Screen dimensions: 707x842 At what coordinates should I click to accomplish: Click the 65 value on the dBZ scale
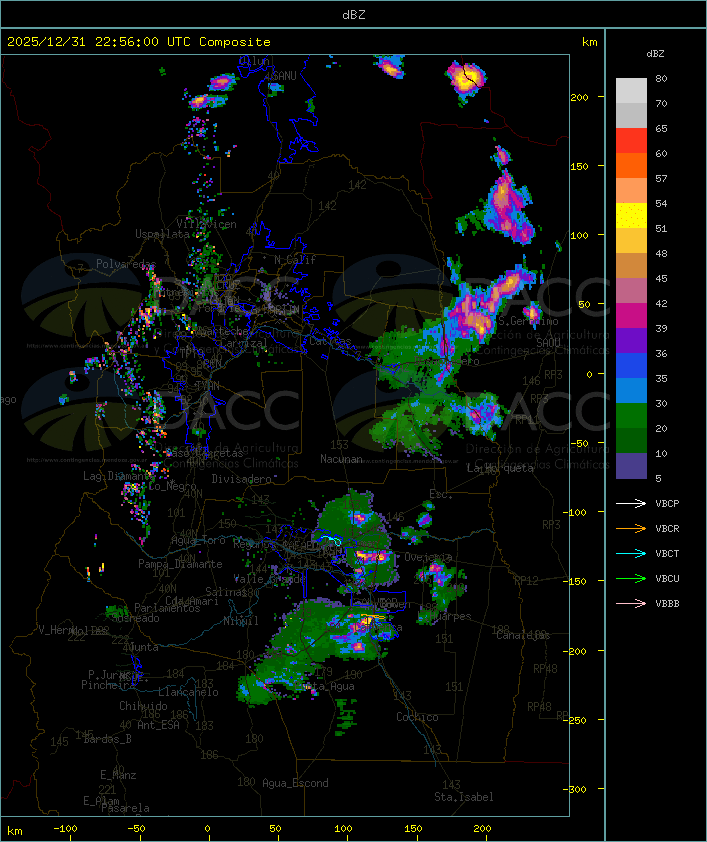click(661, 128)
